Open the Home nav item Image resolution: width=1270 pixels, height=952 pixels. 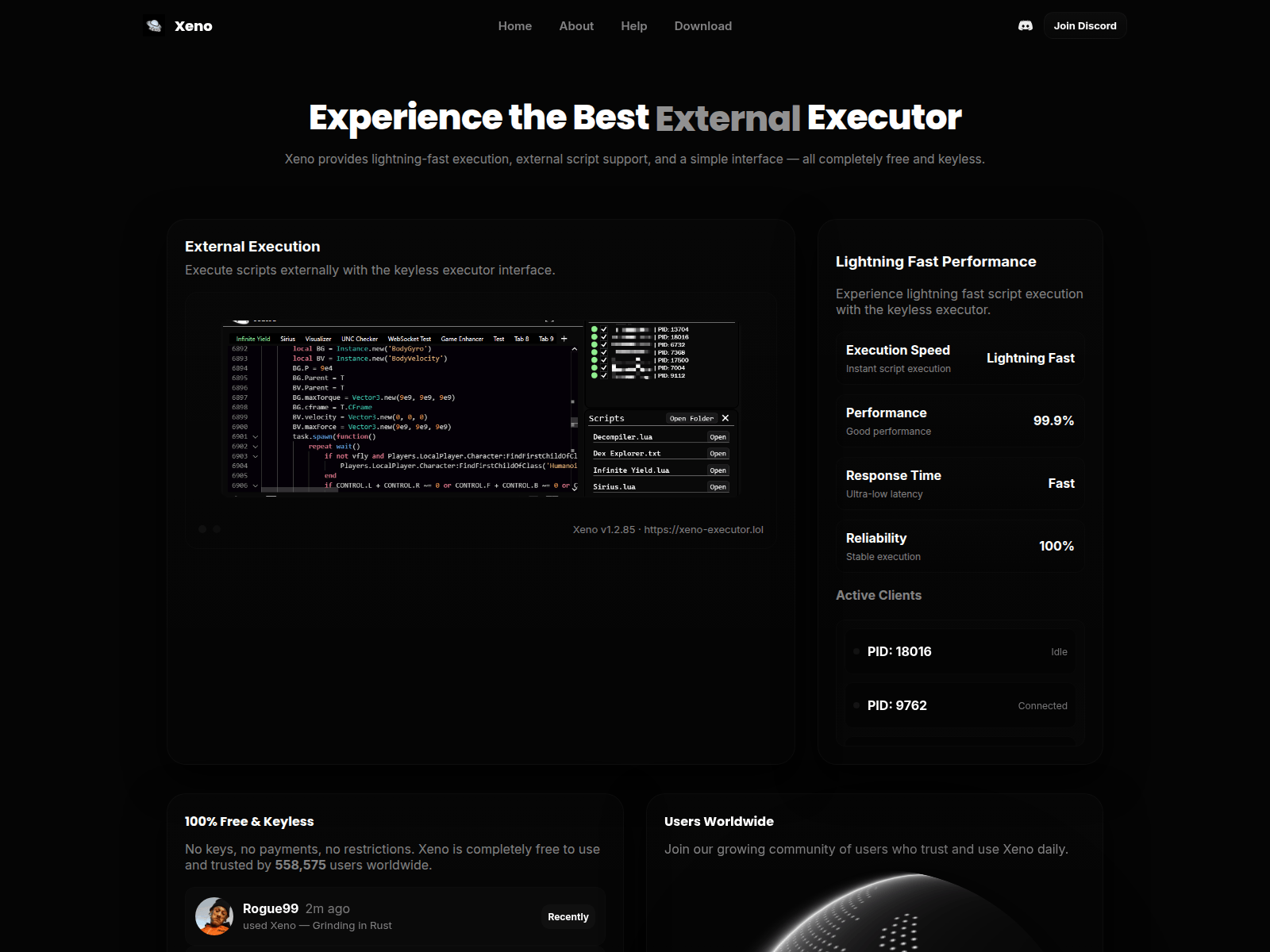[x=515, y=26]
